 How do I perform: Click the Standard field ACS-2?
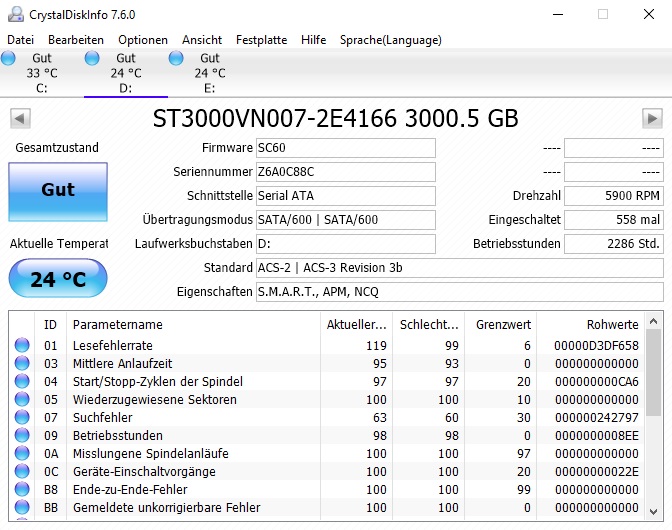click(460, 268)
